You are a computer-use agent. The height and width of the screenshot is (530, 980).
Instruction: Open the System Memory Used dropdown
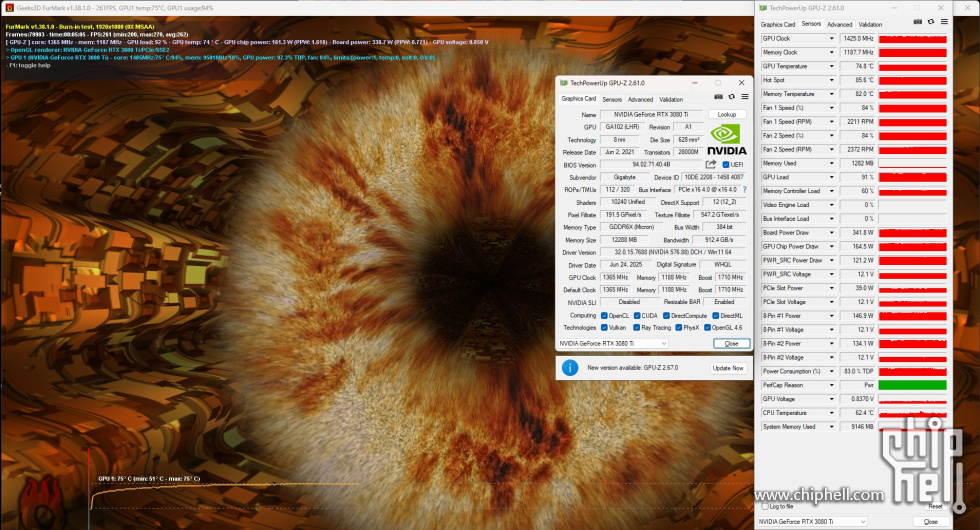831,427
